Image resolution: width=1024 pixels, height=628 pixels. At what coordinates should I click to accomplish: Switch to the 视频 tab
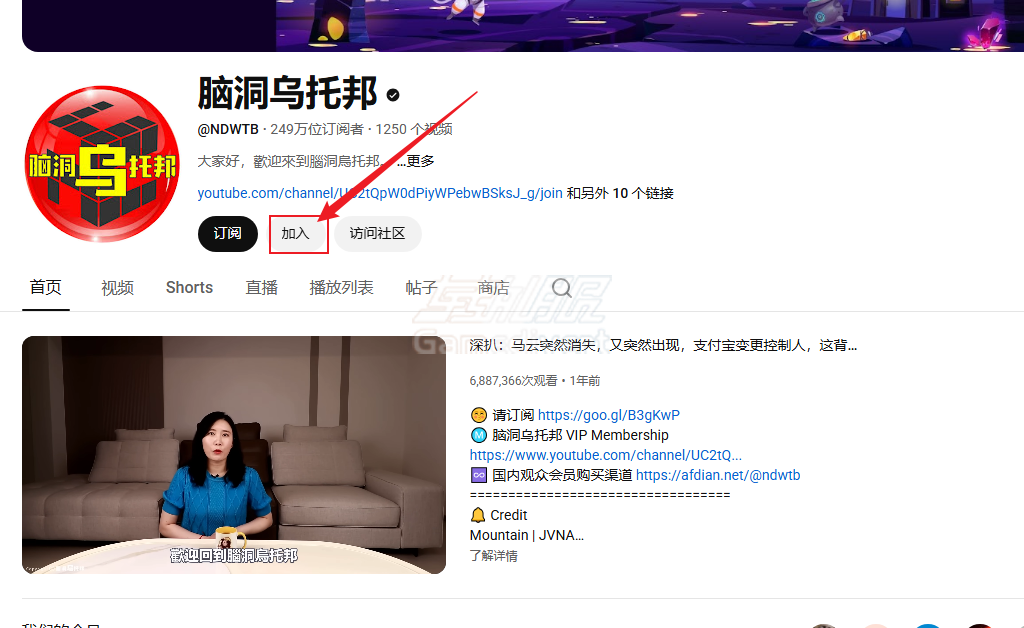tap(116, 287)
